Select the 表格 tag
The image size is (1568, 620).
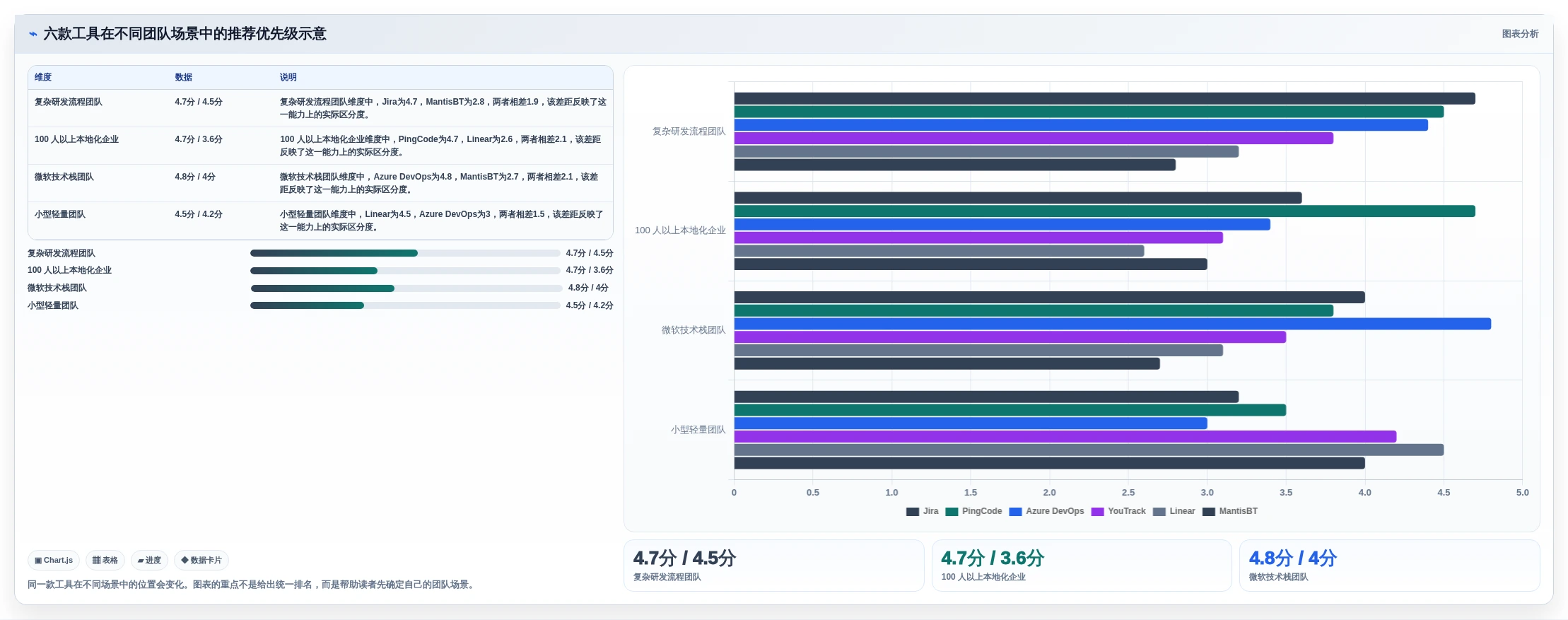pyautogui.click(x=105, y=561)
